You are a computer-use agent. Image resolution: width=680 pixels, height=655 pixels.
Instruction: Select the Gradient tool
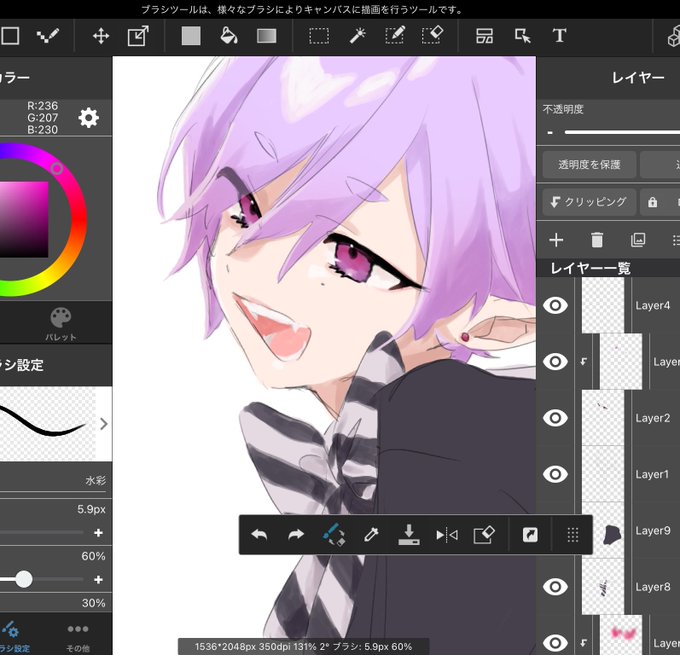tap(266, 36)
